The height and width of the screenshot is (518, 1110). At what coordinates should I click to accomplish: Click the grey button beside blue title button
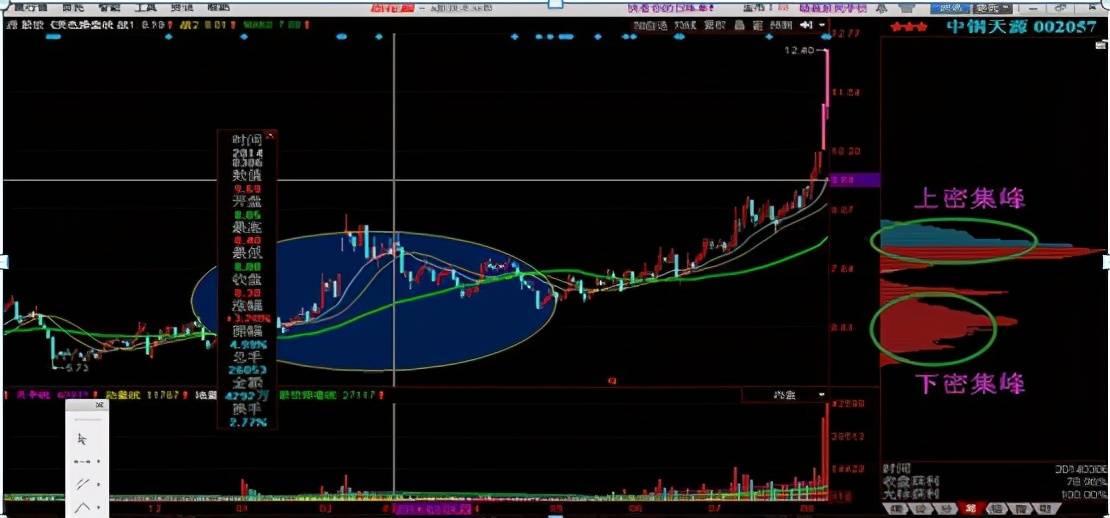click(992, 8)
